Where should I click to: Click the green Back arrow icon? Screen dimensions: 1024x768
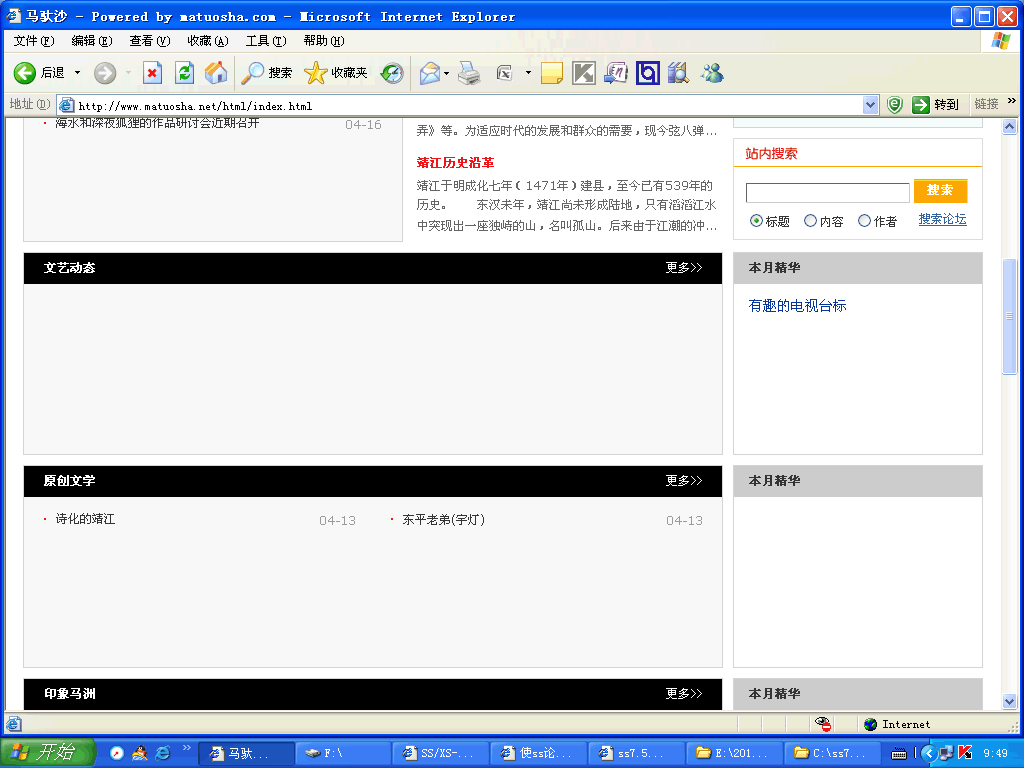(25, 73)
